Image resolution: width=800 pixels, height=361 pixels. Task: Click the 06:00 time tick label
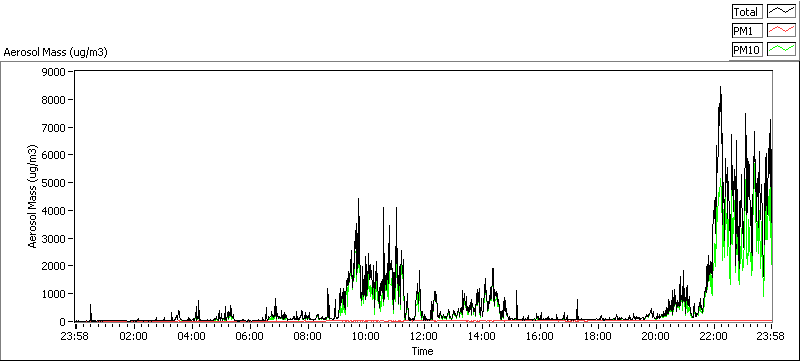pyautogui.click(x=250, y=337)
